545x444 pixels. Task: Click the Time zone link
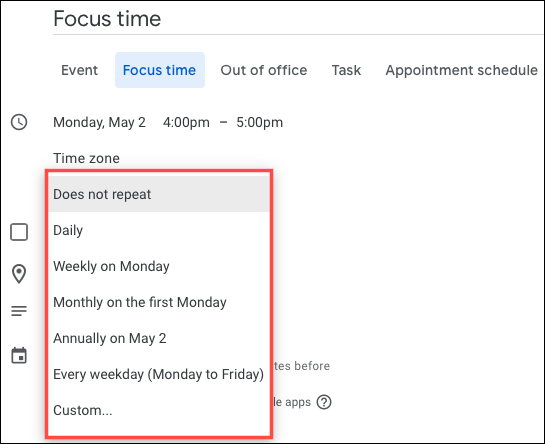point(86,159)
